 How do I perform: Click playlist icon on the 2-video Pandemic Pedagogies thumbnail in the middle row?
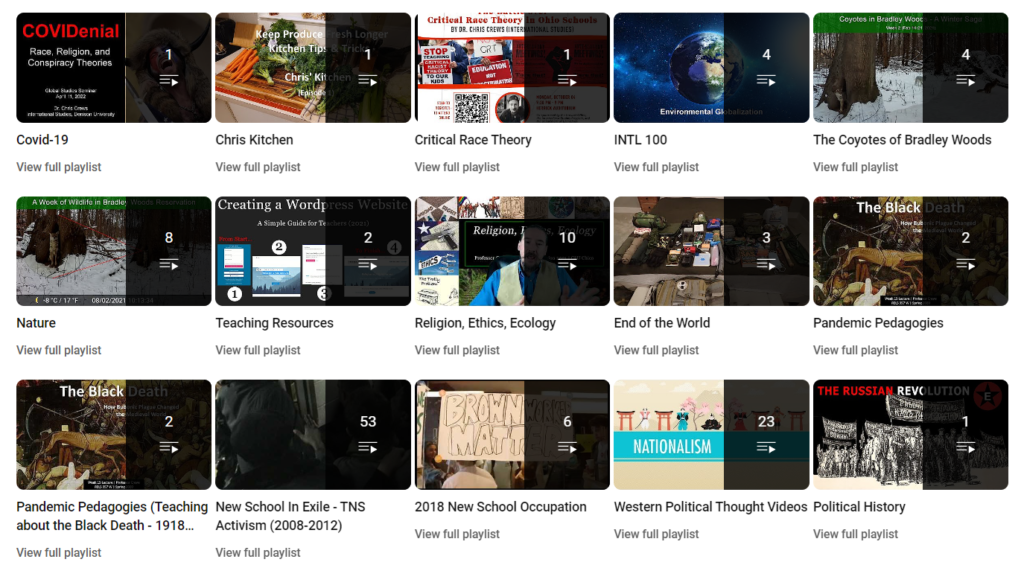tap(965, 265)
